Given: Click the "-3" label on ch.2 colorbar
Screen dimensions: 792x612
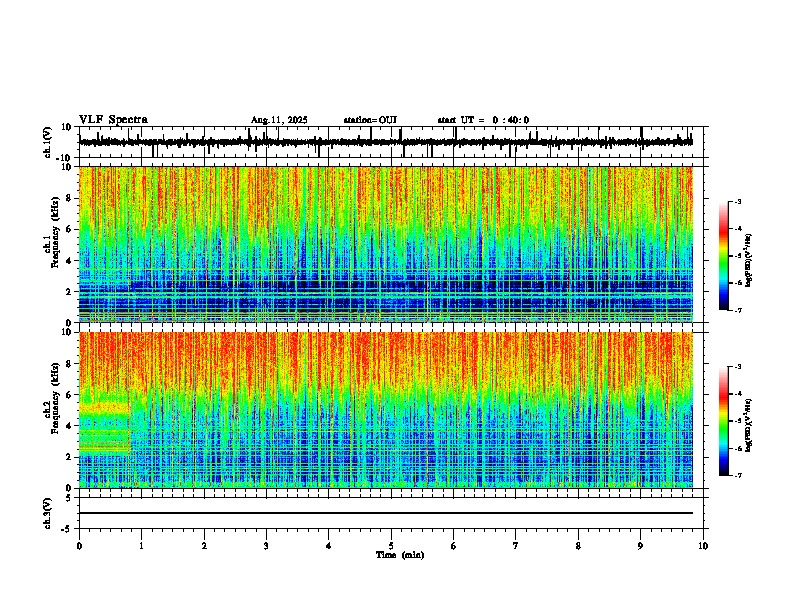Looking at the screenshot, I should pos(738,367).
